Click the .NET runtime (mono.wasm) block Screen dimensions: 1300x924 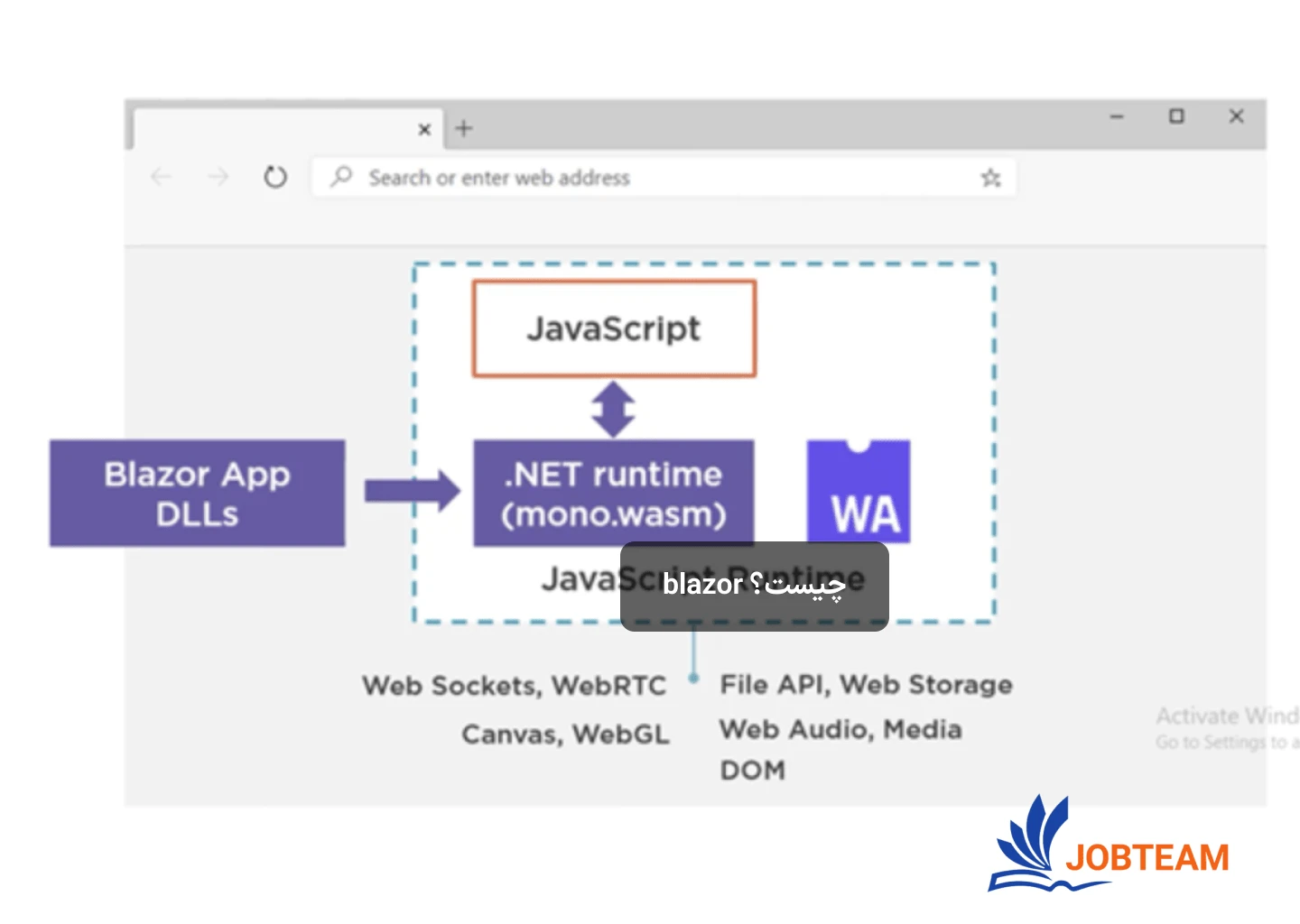tap(614, 493)
